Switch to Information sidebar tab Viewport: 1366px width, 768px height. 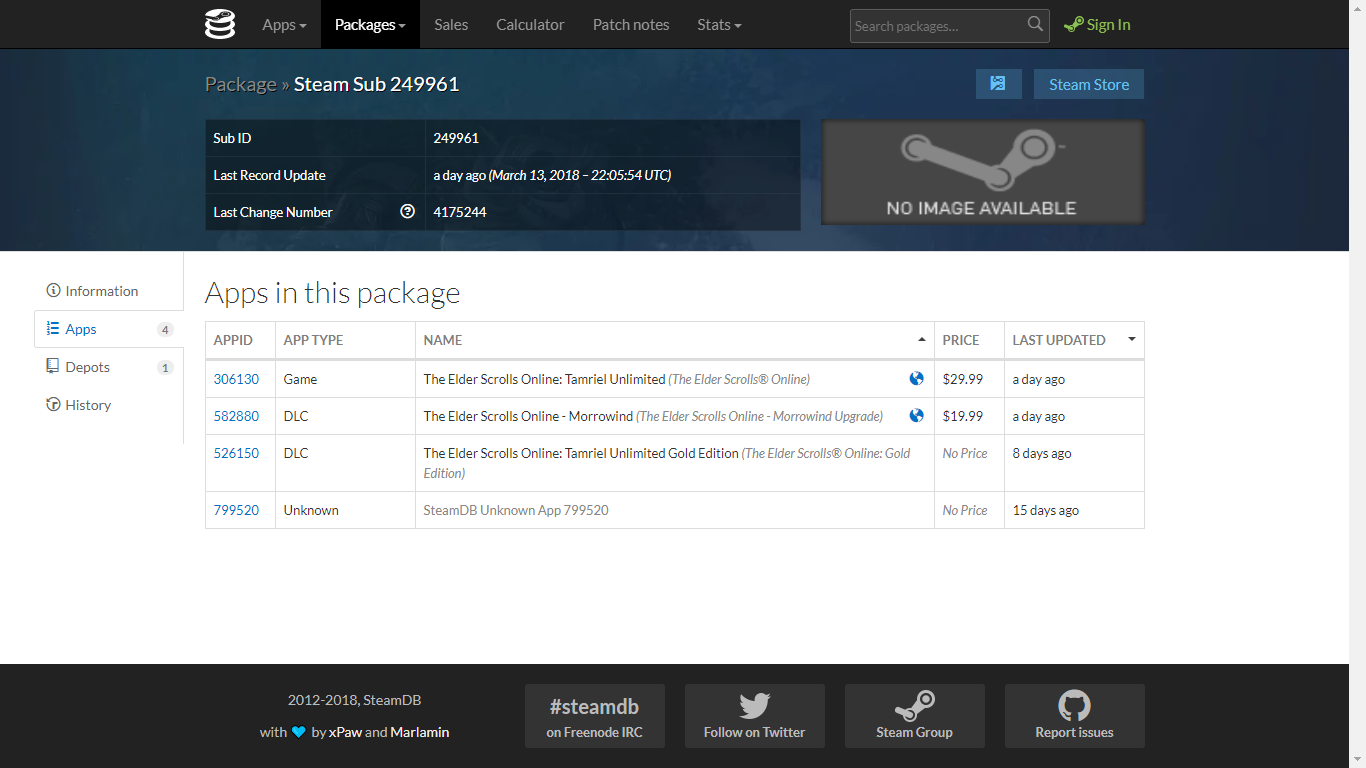pyautogui.click(x=109, y=291)
